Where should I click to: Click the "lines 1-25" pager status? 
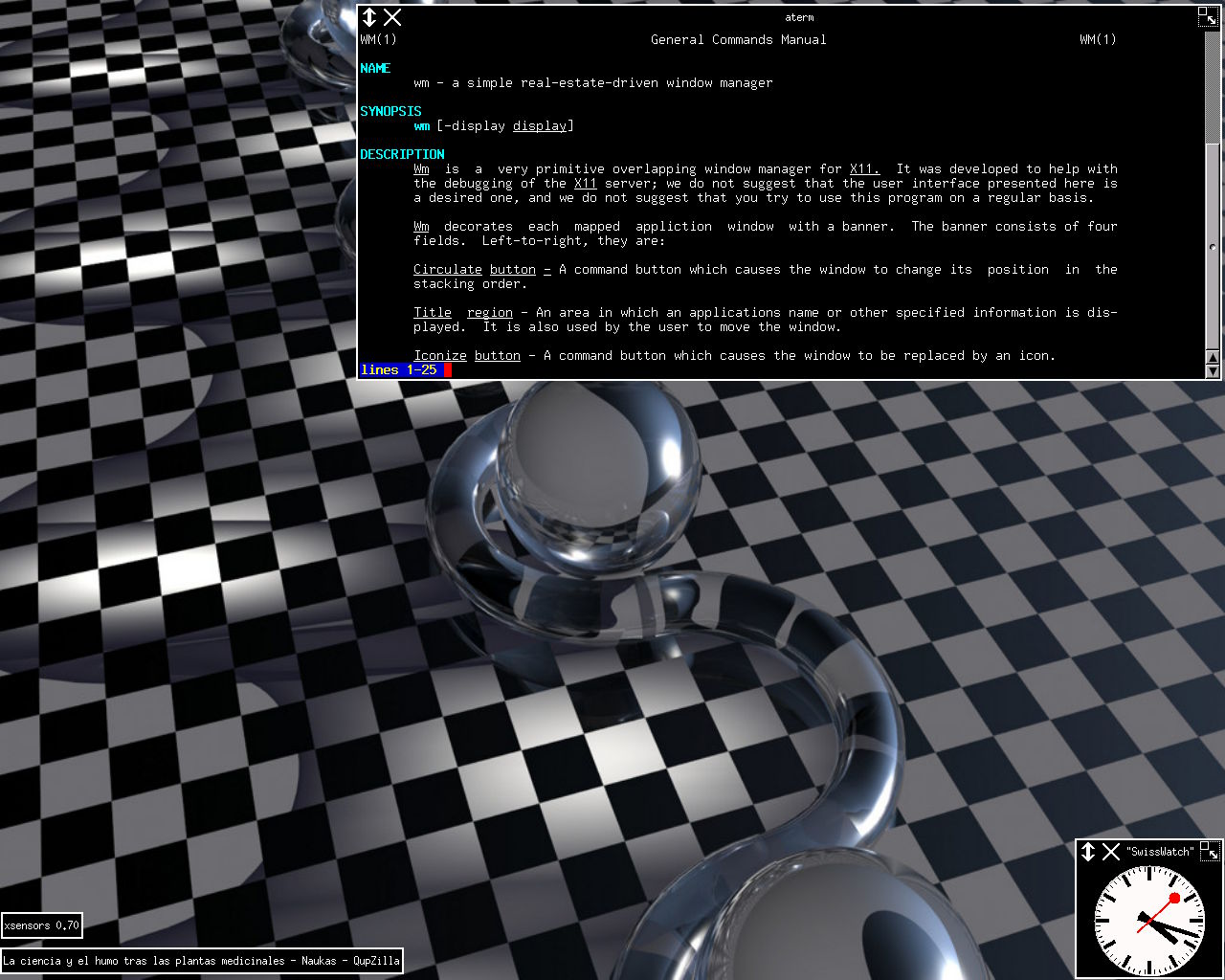point(398,369)
